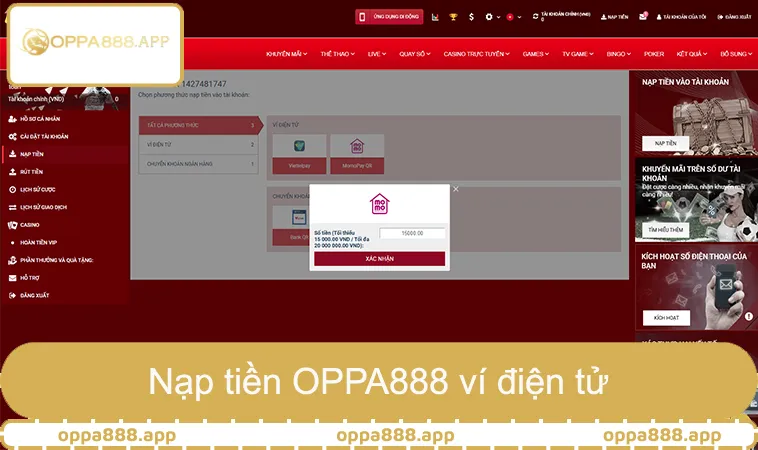Select the TẤT CẢ PHƯƠNG THỨC tab

coord(199,125)
